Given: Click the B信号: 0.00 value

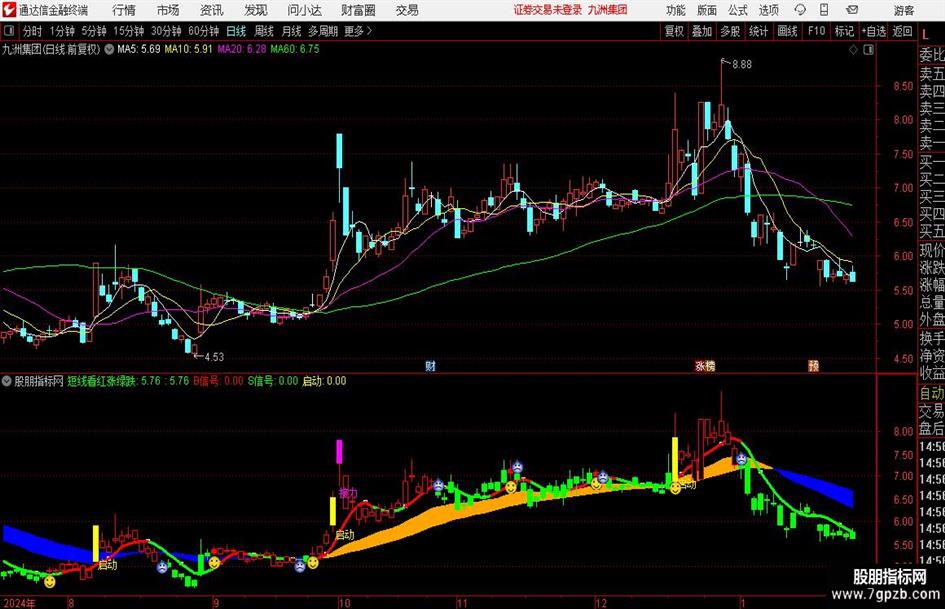Looking at the screenshot, I should click(218, 381).
